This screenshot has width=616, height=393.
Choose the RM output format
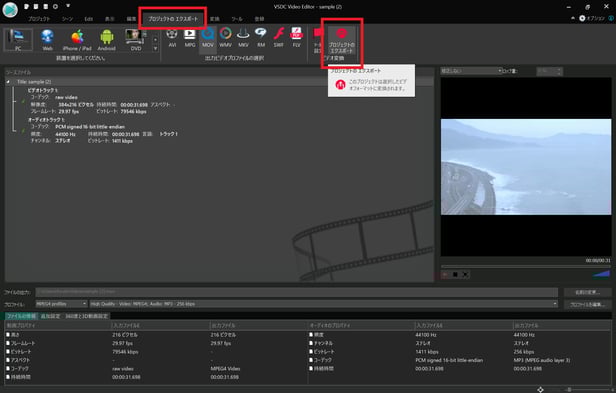coord(261,37)
